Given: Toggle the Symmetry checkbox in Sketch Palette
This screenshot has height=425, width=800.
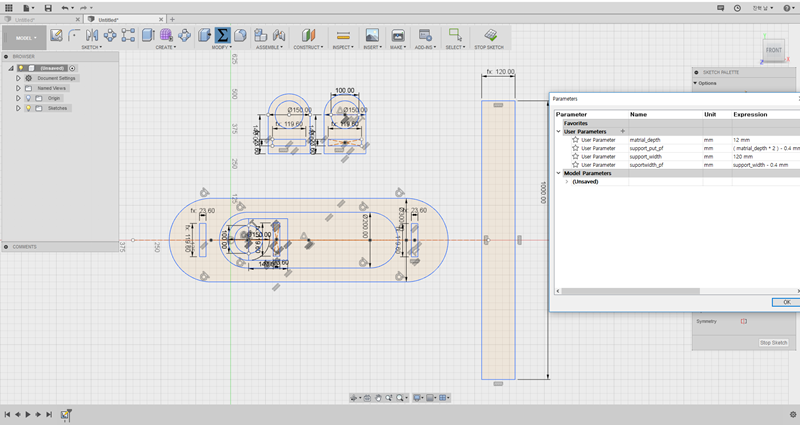Looking at the screenshot, I should click(x=743, y=321).
